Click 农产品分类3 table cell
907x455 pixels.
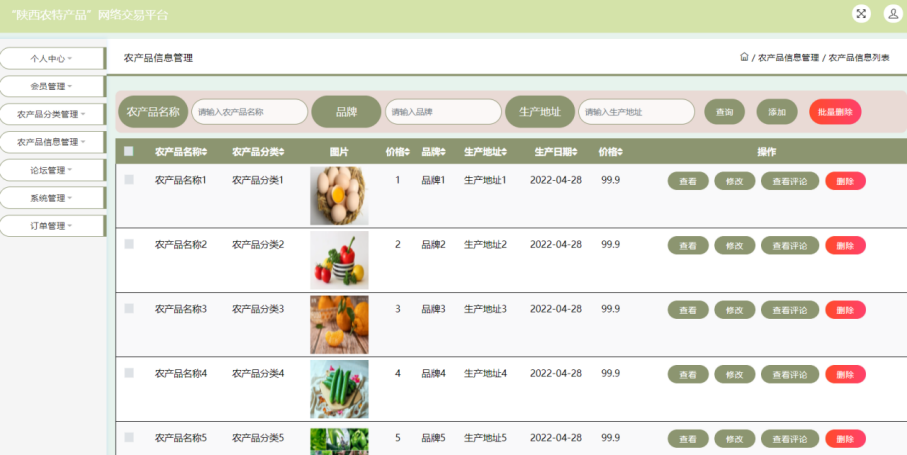click(258, 309)
